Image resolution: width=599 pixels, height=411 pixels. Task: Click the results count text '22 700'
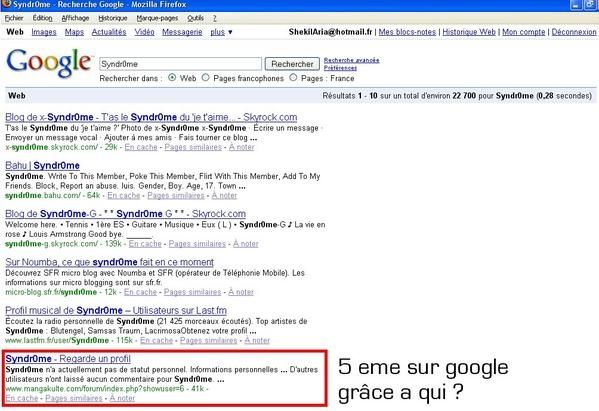coord(464,96)
